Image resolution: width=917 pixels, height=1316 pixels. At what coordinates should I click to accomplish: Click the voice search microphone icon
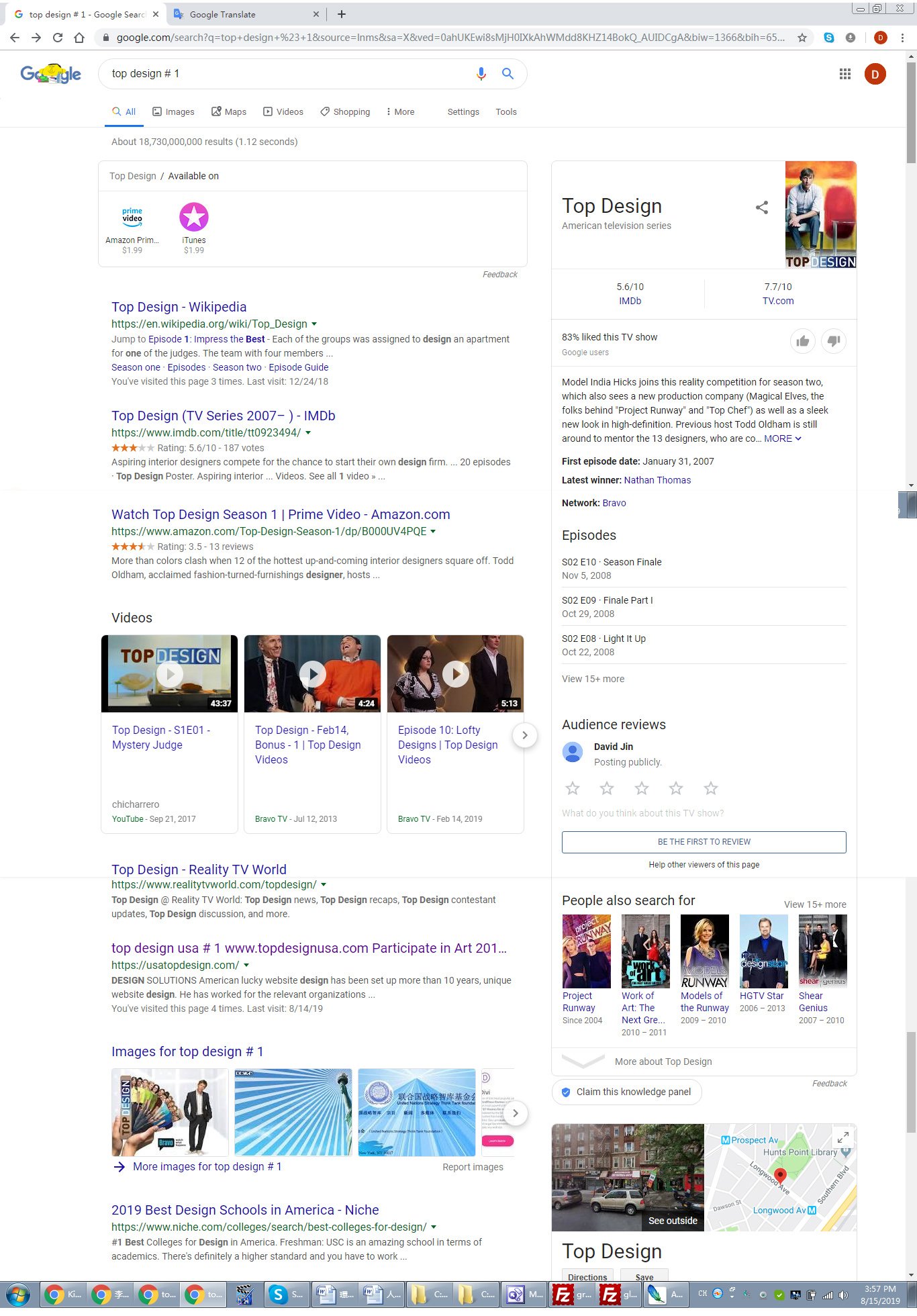coord(481,74)
